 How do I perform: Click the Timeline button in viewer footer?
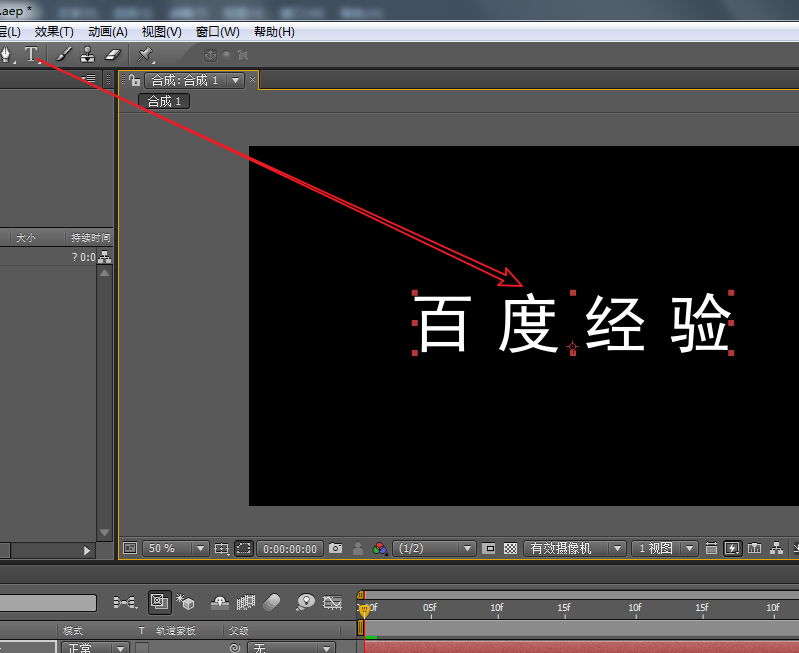tap(755, 548)
